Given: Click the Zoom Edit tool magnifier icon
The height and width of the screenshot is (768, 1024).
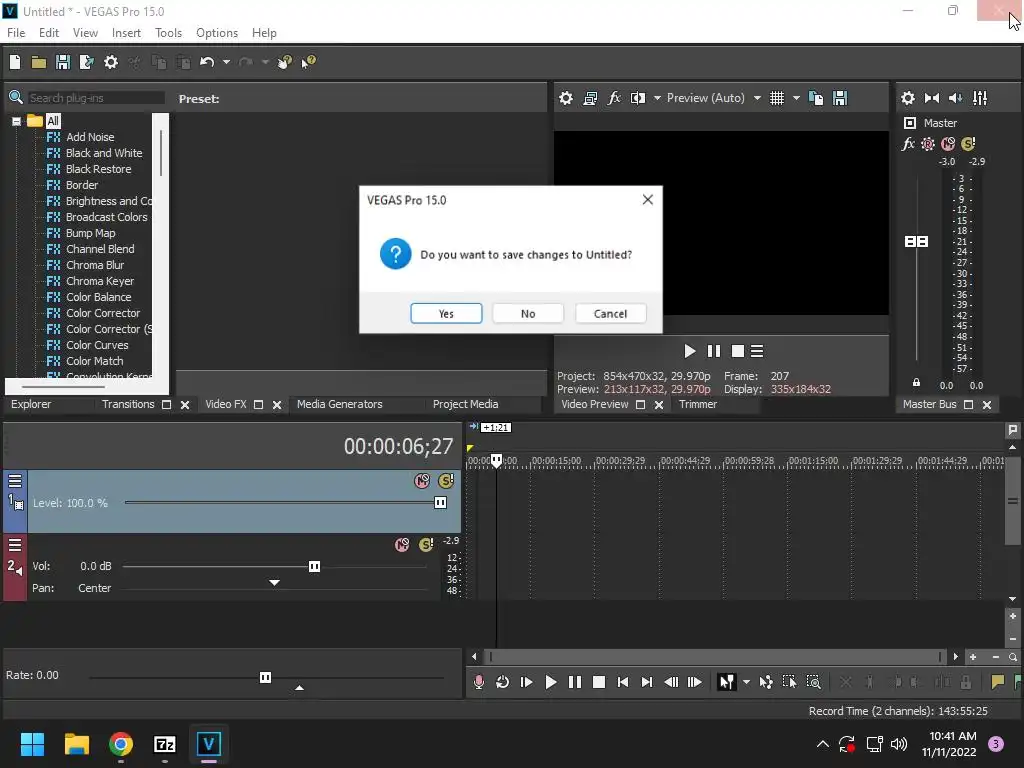Looking at the screenshot, I should pyautogui.click(x=813, y=682).
